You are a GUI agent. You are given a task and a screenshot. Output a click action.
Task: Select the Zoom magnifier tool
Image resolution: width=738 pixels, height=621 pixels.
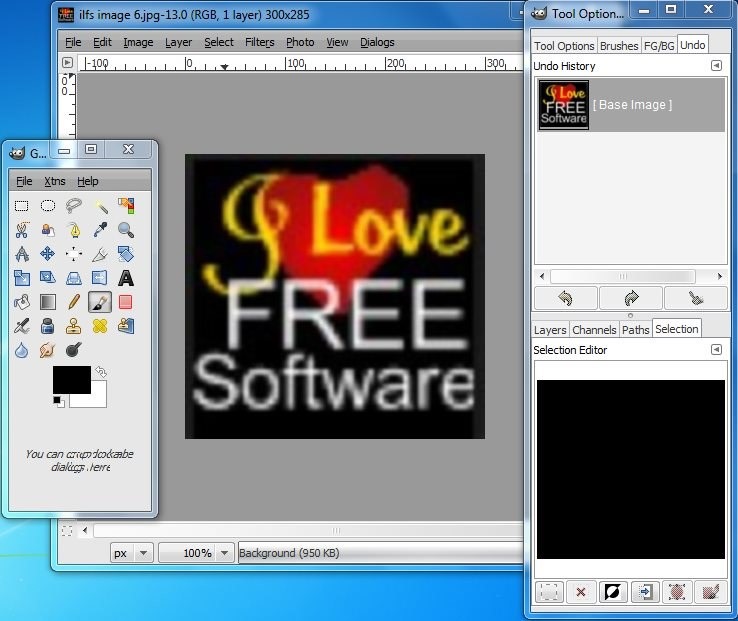click(x=126, y=230)
